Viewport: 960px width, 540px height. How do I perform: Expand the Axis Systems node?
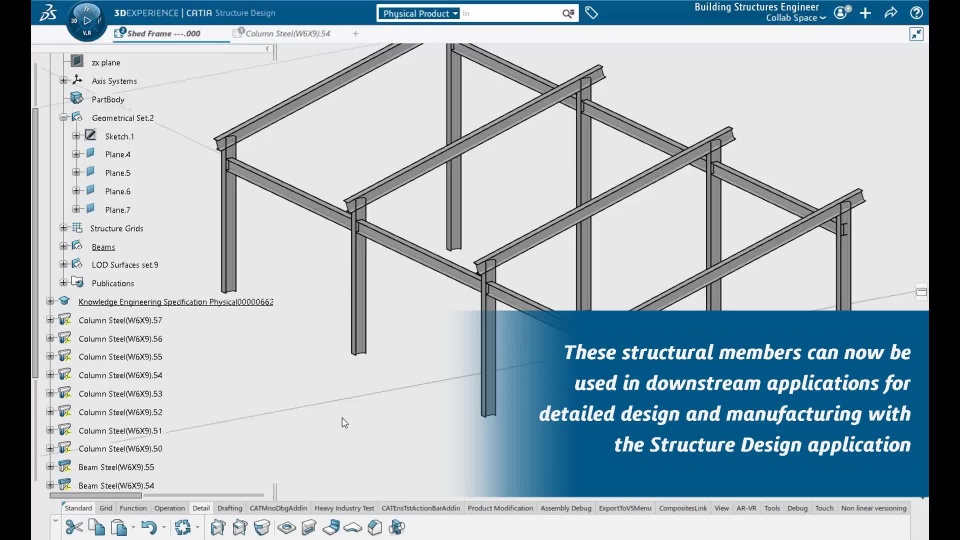pos(64,80)
